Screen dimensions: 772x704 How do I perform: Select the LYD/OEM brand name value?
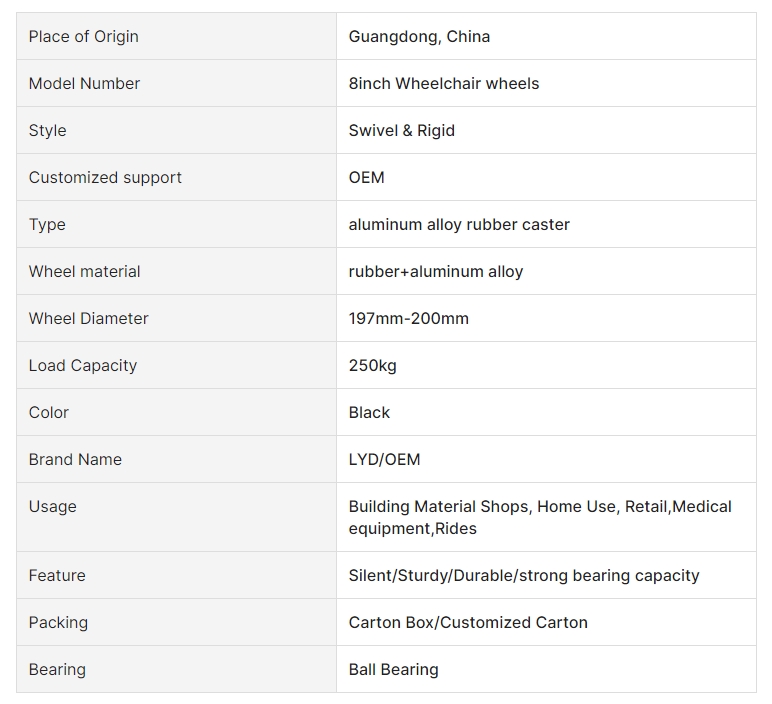pyautogui.click(x=384, y=459)
